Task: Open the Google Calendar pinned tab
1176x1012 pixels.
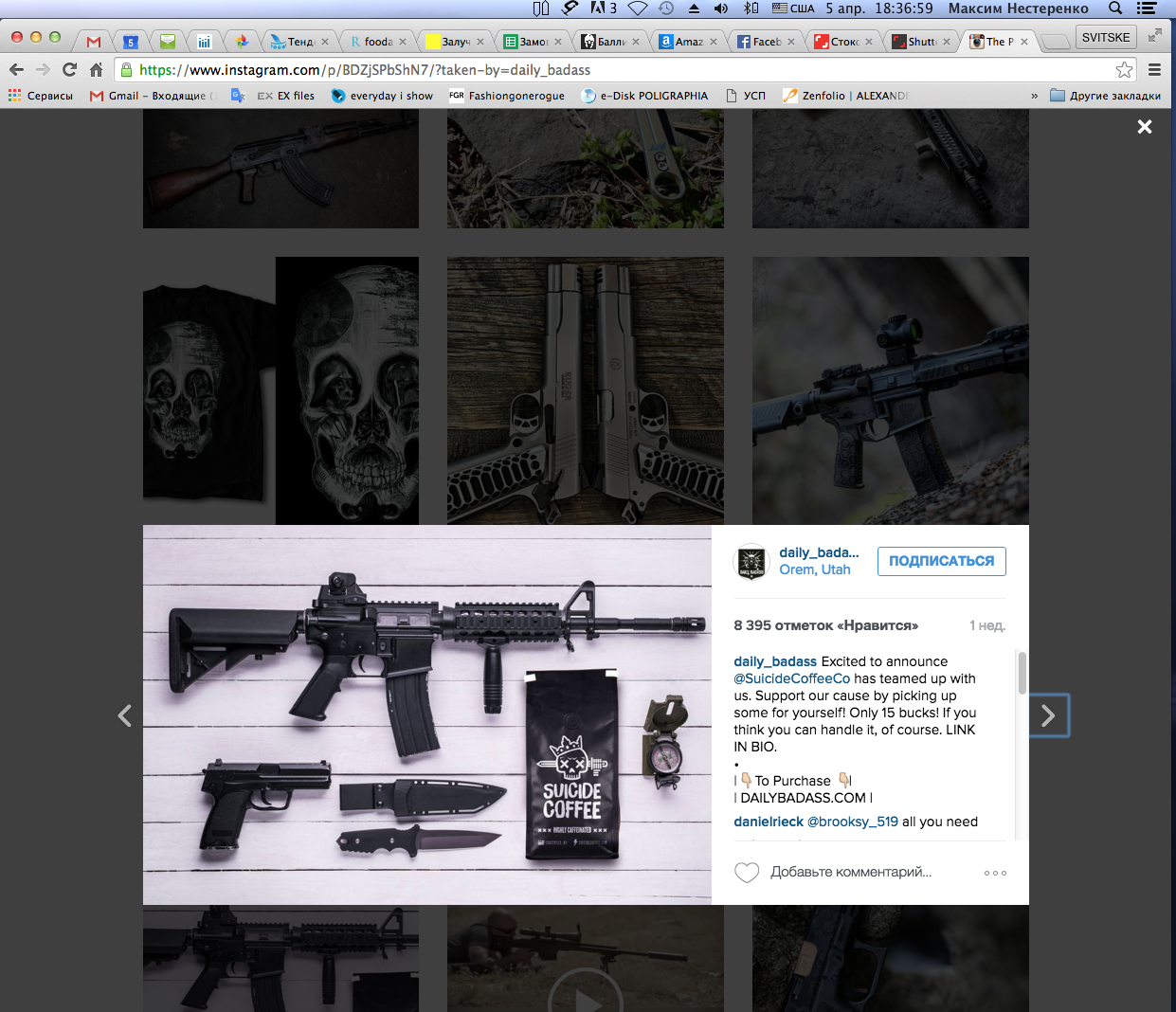Action: point(131,42)
